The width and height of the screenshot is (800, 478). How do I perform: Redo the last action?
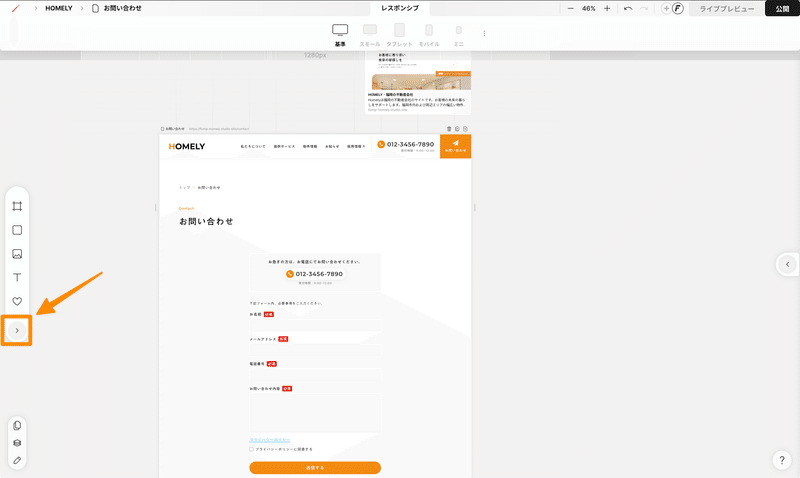[x=644, y=9]
